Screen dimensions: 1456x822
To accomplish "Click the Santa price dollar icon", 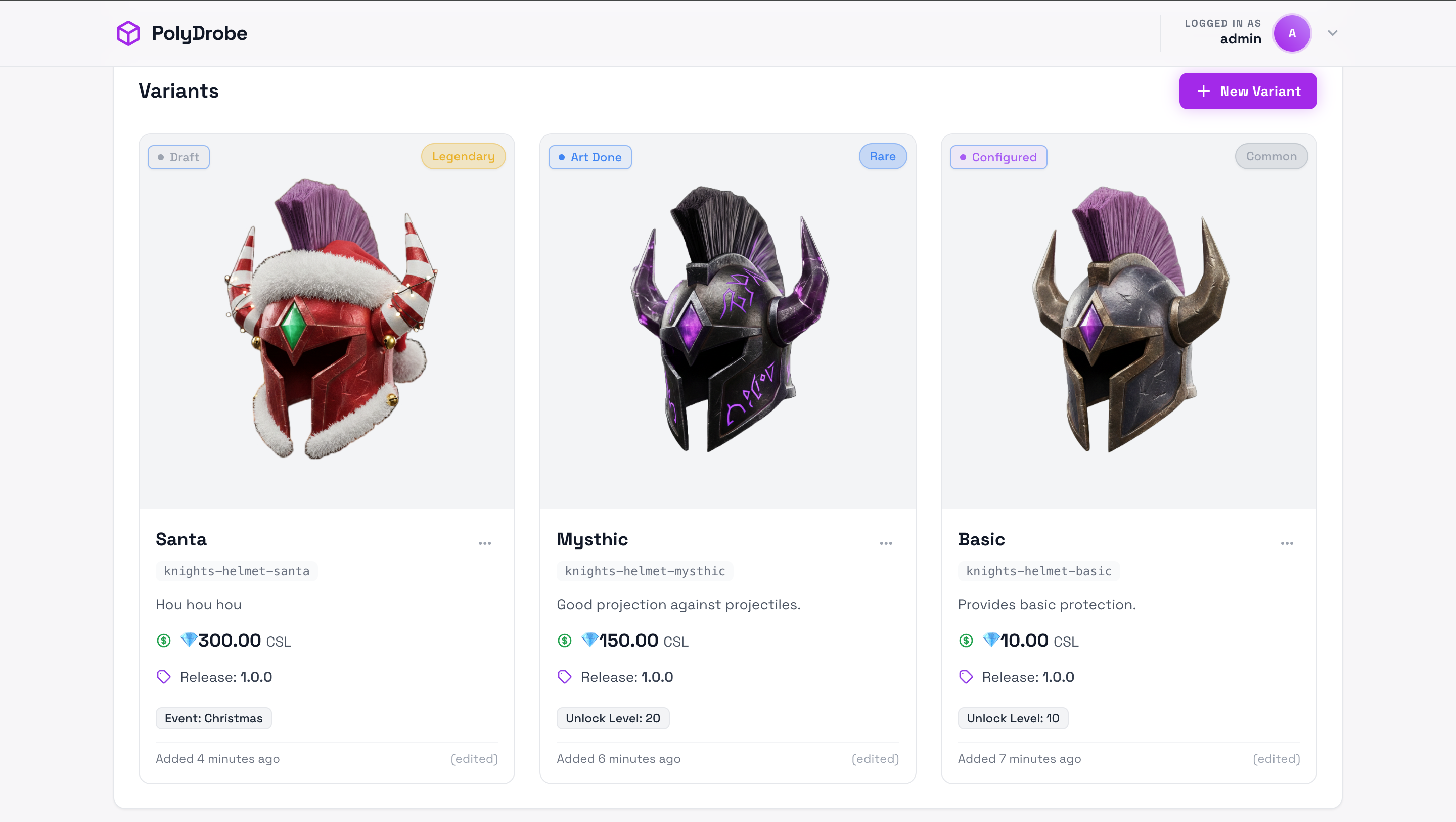I will pos(163,641).
